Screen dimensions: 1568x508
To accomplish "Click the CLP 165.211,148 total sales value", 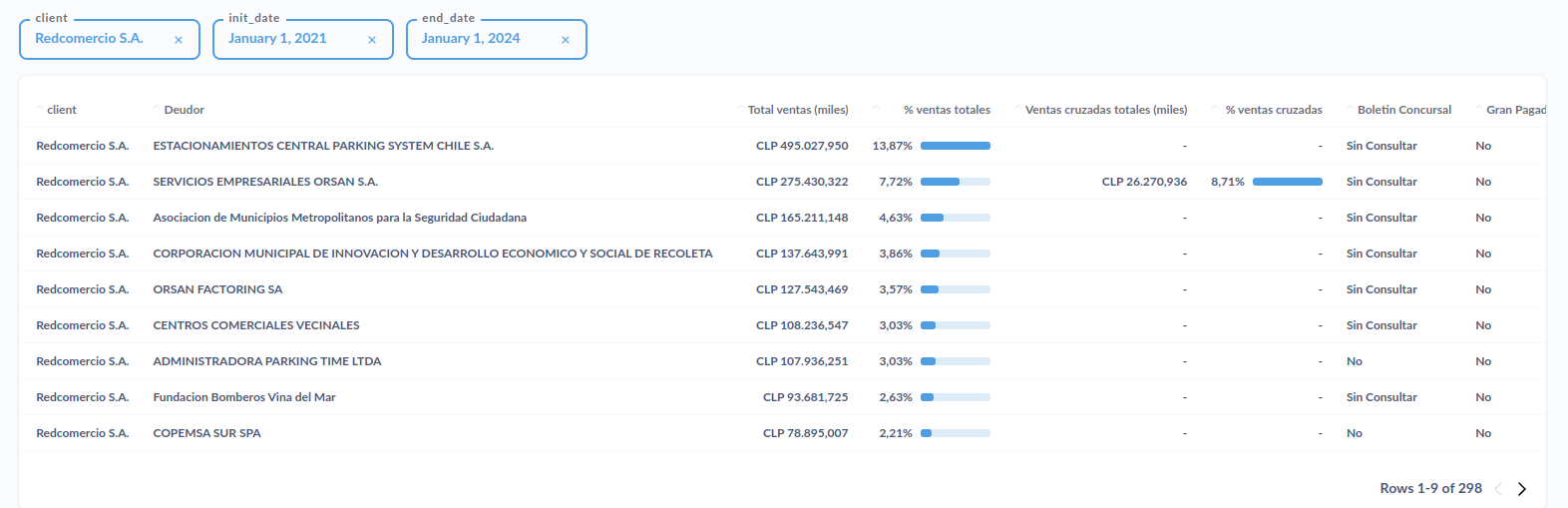I will 802,218.
